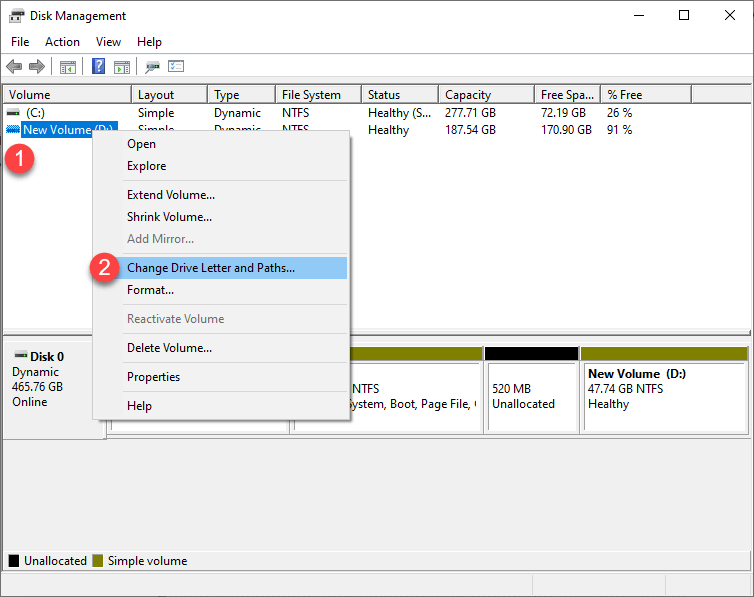Image resolution: width=754 pixels, height=597 pixels.
Task: Click the Disk Management title bar icon
Action: [16, 16]
